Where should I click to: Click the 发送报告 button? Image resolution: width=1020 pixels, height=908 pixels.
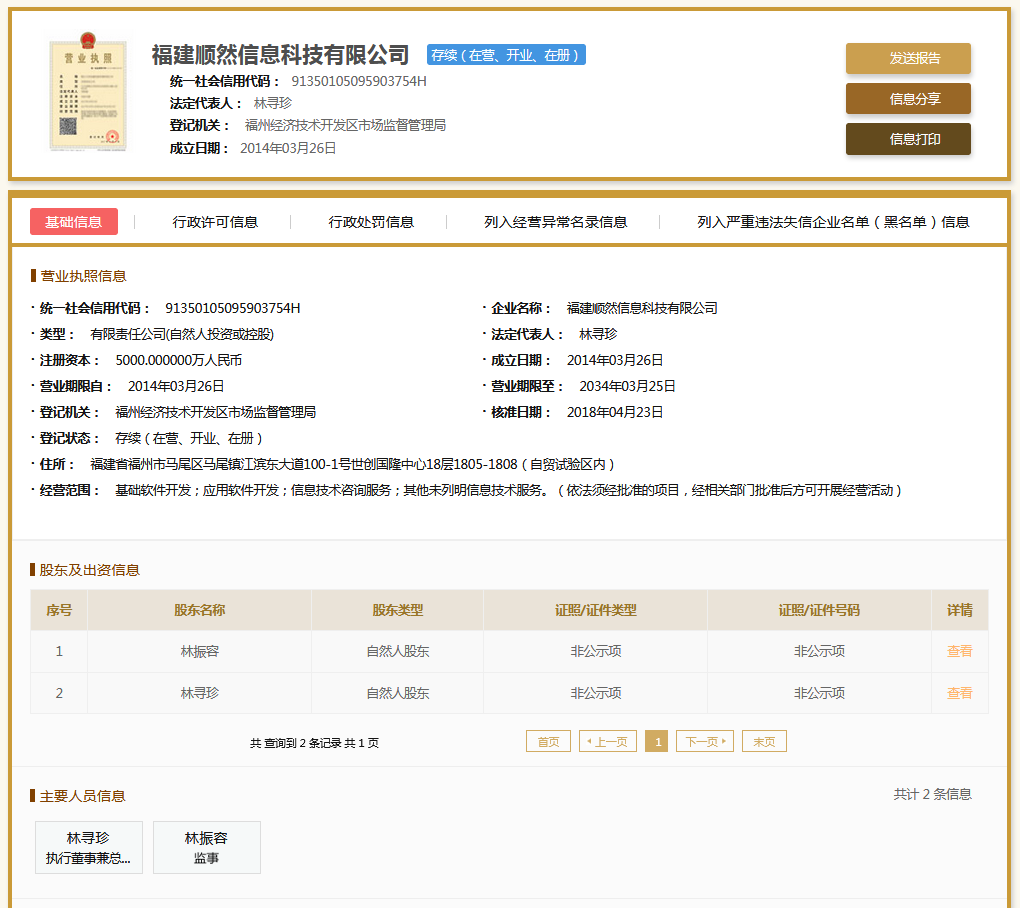[x=908, y=58]
